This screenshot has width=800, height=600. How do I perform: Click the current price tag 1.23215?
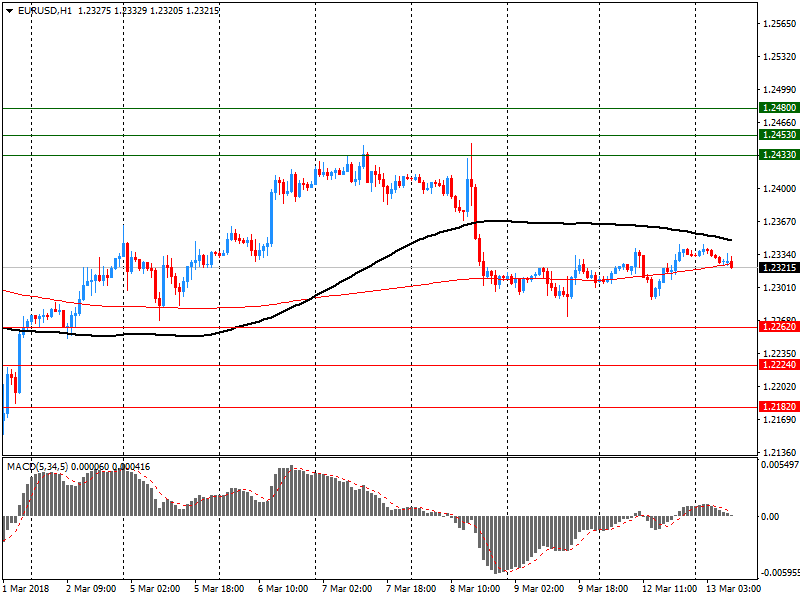click(778, 268)
